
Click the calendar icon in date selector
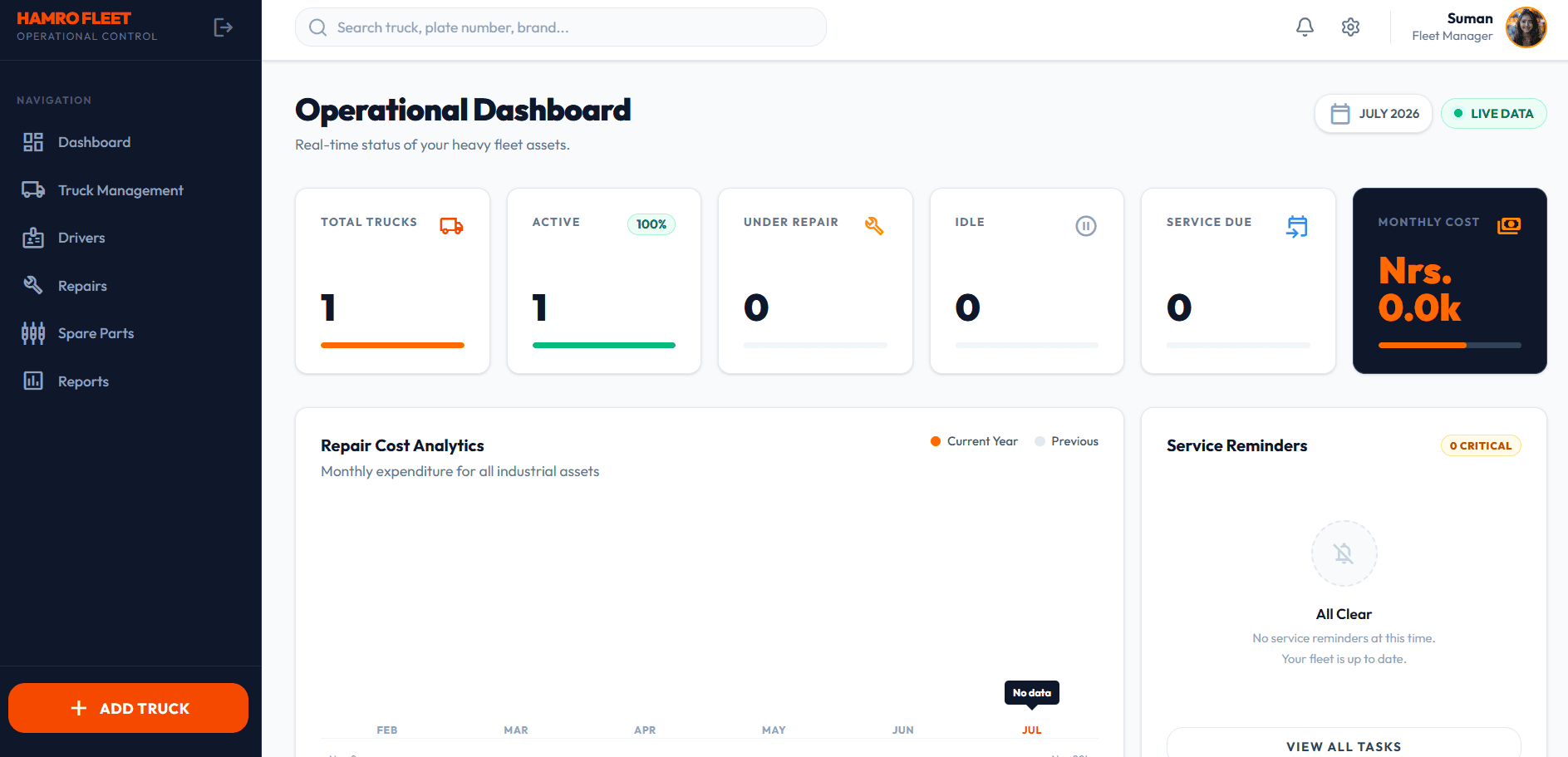pyautogui.click(x=1339, y=114)
